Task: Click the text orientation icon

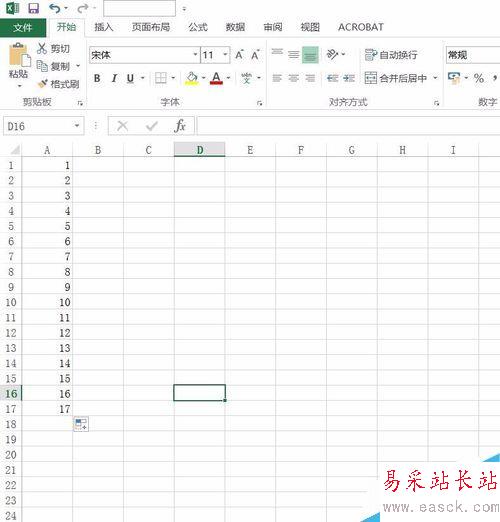Action: point(332,54)
